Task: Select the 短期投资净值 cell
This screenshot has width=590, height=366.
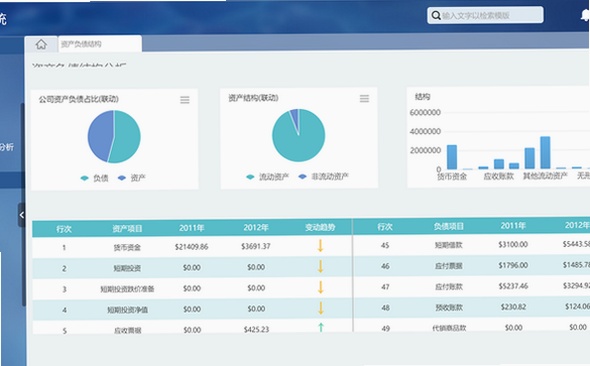Action: [x=127, y=310]
